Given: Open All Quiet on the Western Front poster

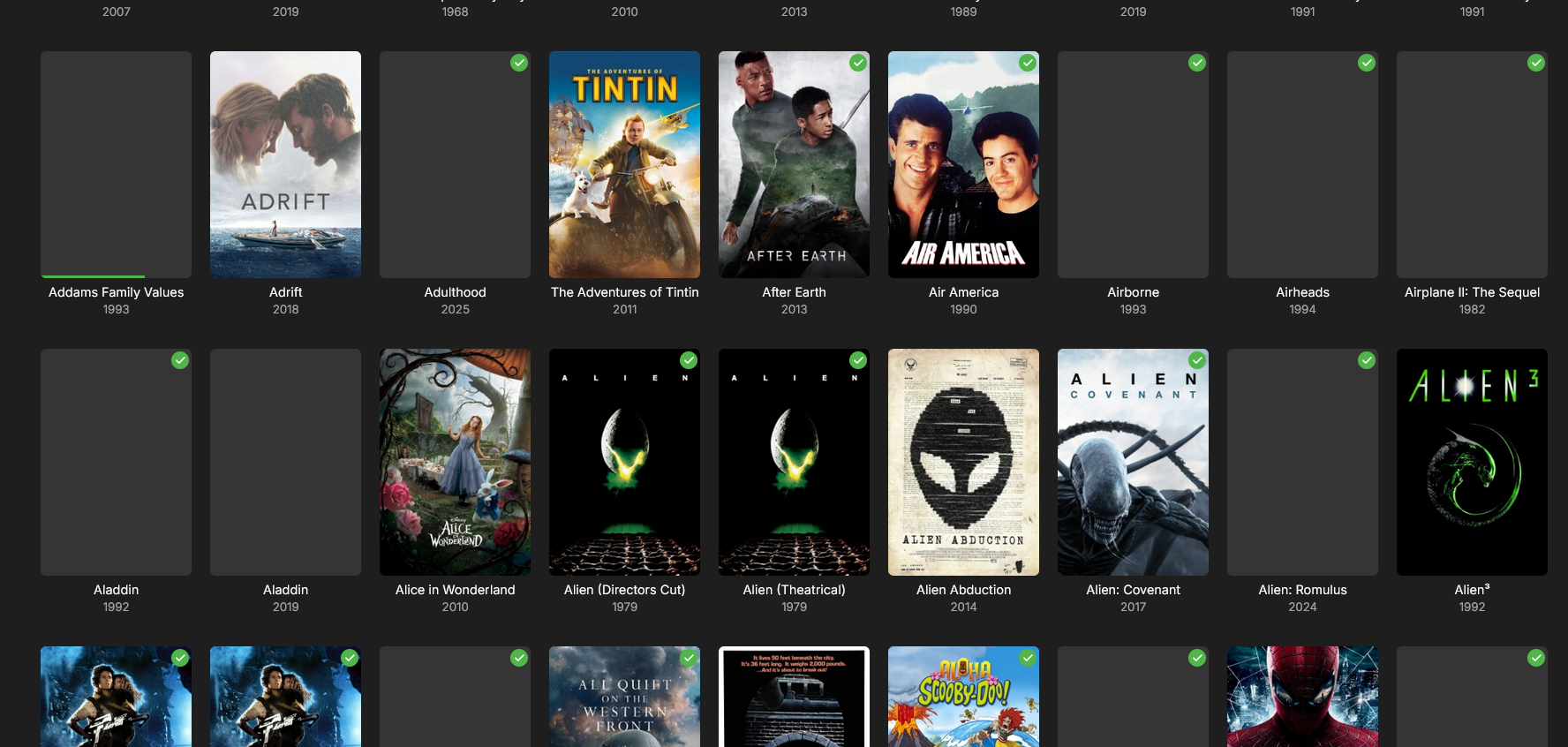Looking at the screenshot, I should pyautogui.click(x=624, y=697).
